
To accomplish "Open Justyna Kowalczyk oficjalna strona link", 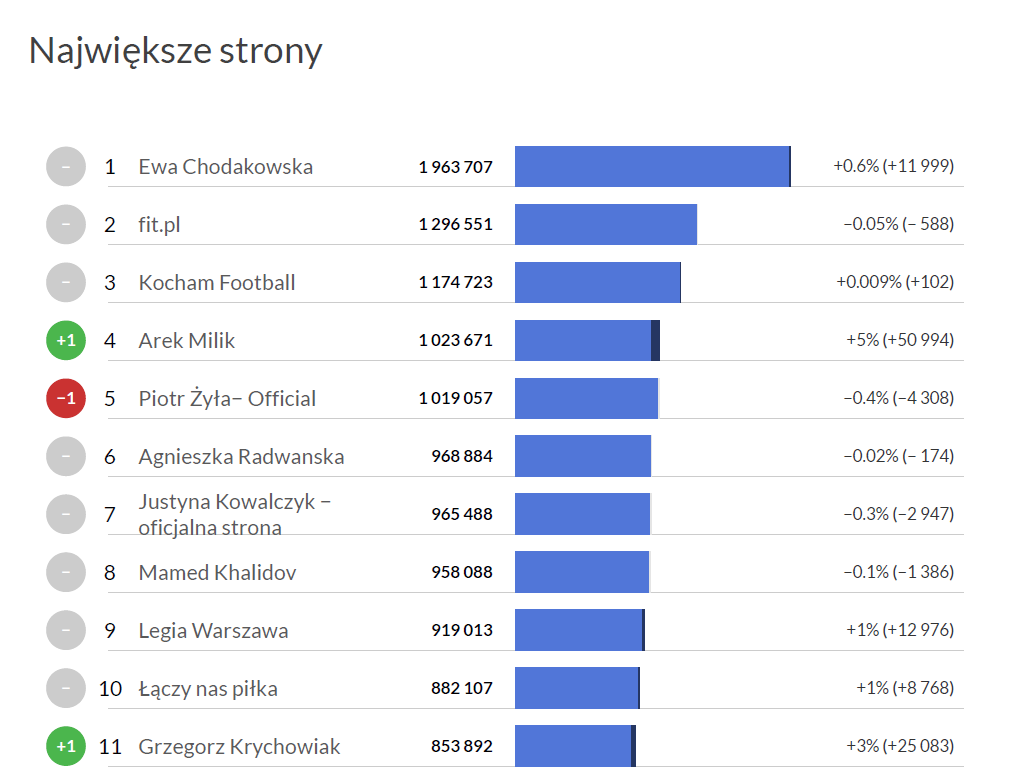I will (x=235, y=514).
